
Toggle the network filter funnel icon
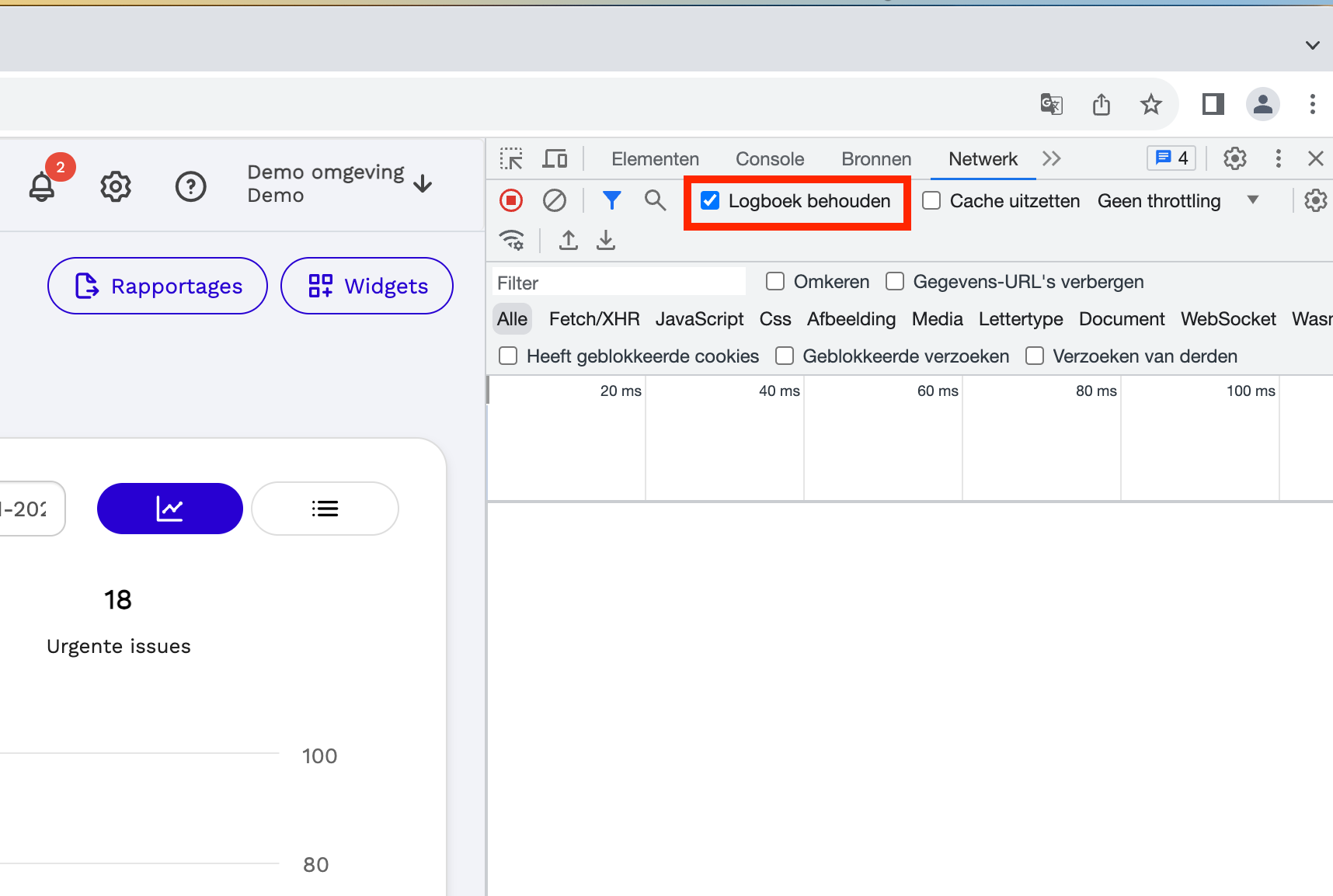(x=612, y=201)
